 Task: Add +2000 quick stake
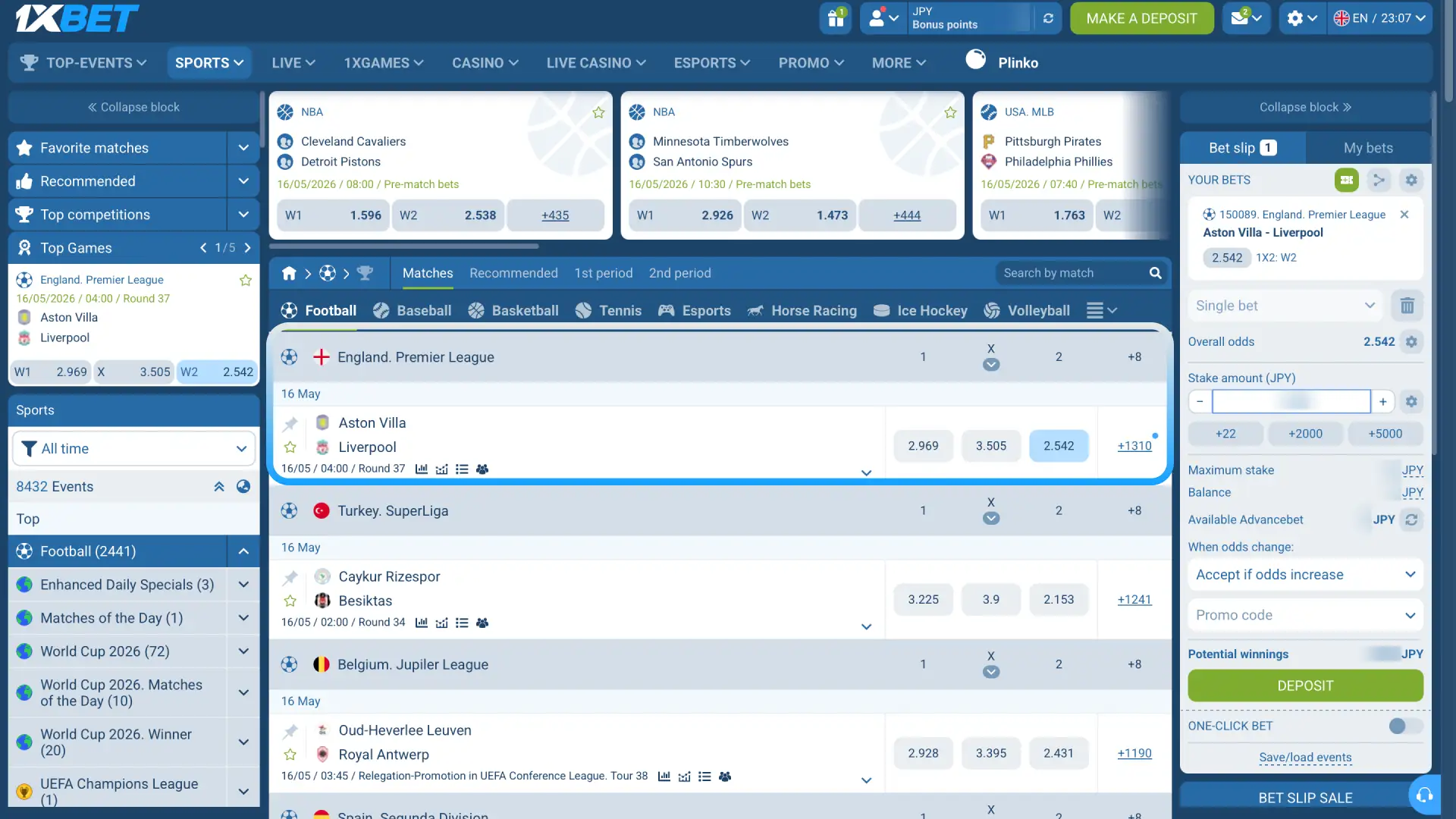click(x=1305, y=434)
